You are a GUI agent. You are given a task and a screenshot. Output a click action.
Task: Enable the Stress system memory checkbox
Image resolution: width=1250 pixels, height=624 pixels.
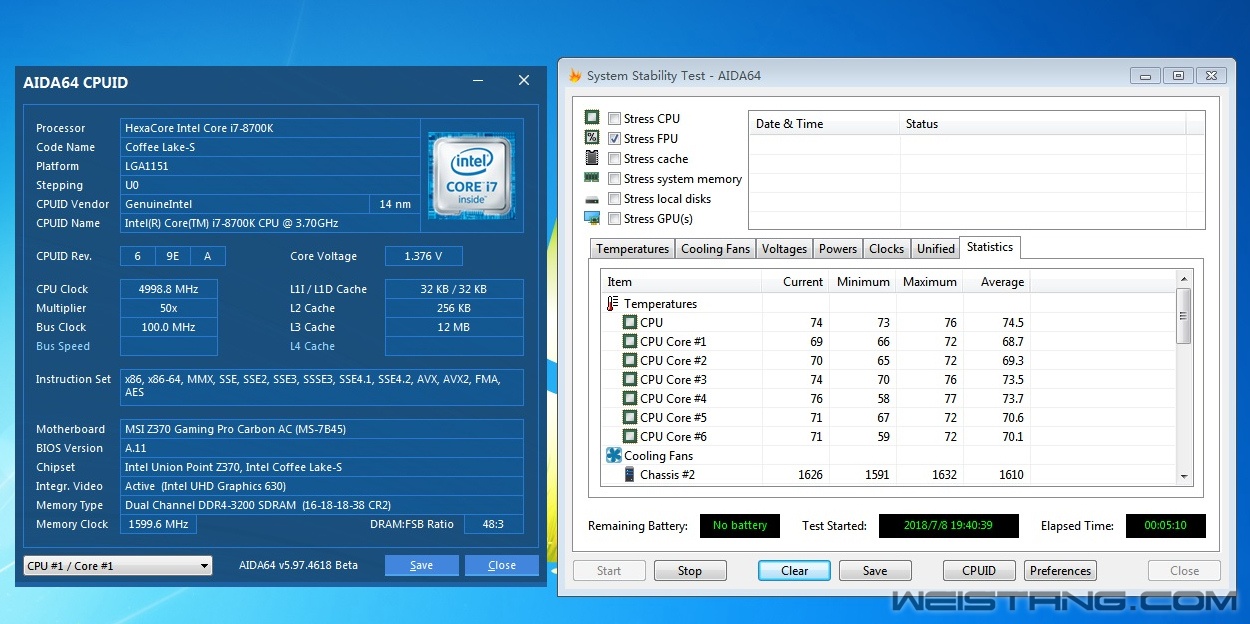click(614, 178)
